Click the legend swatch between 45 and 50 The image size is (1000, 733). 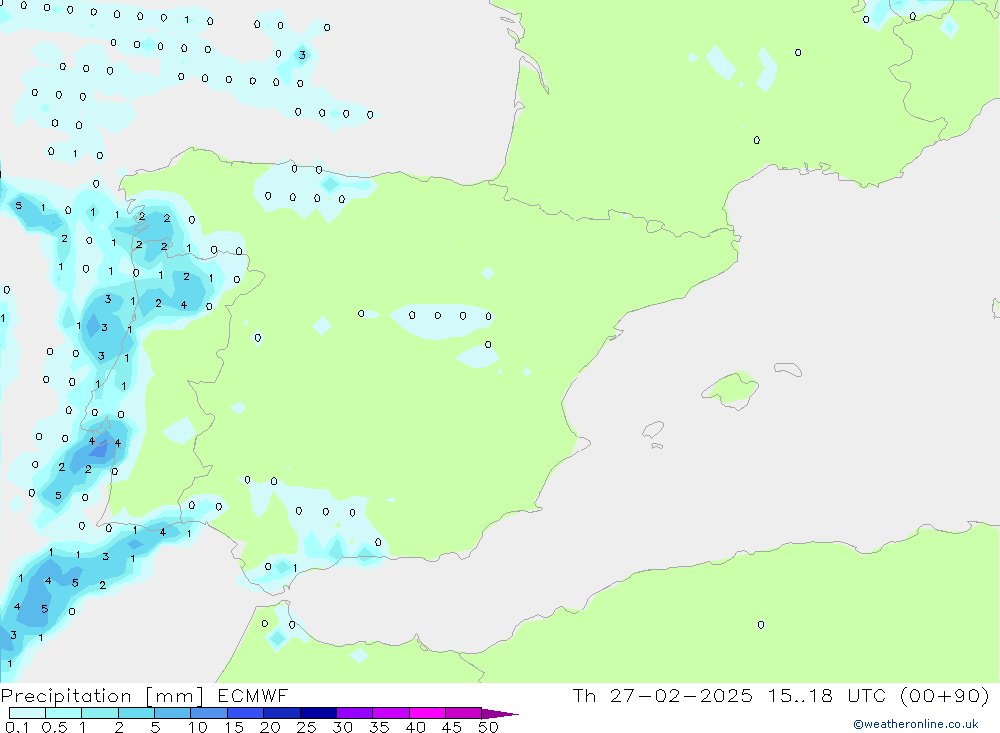[x=463, y=713]
